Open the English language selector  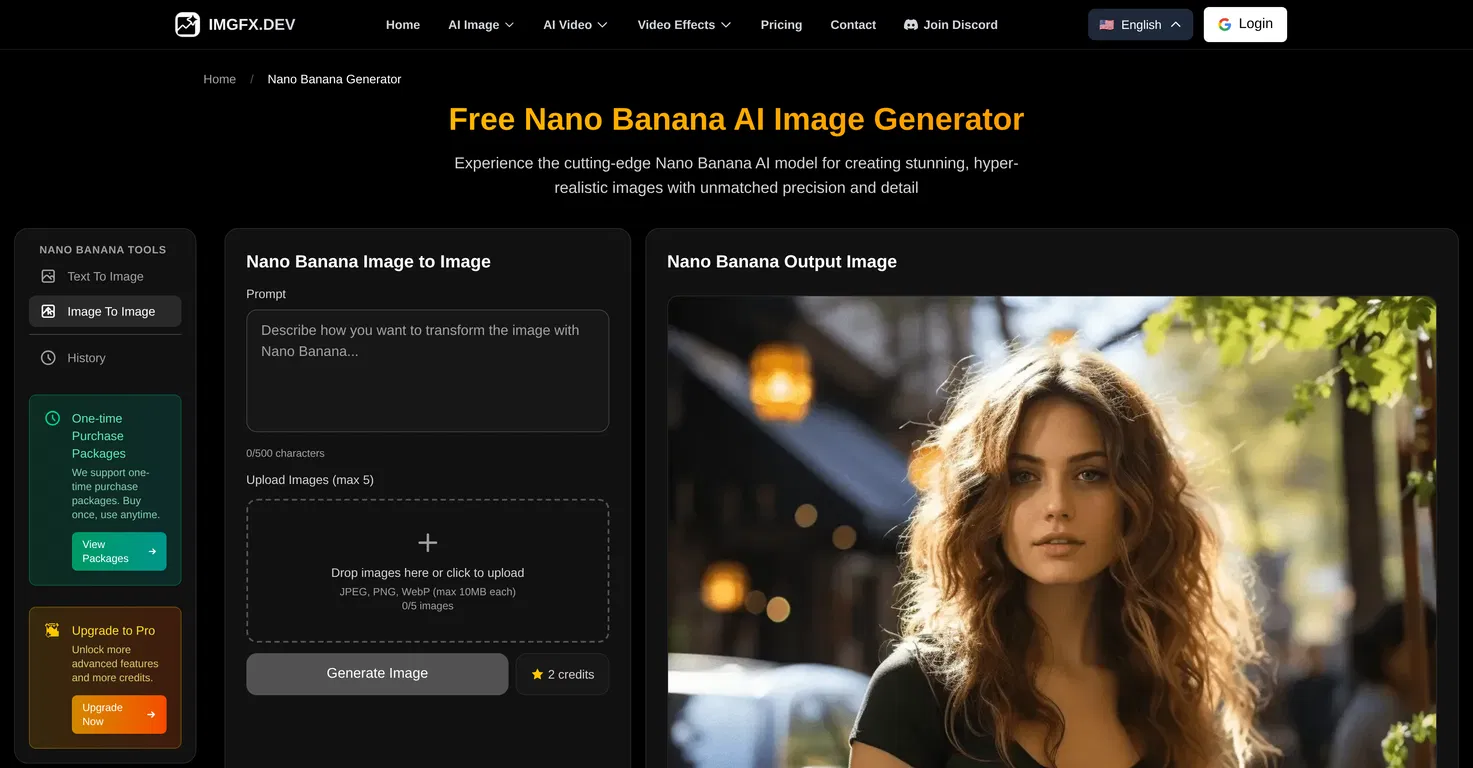tap(1140, 25)
